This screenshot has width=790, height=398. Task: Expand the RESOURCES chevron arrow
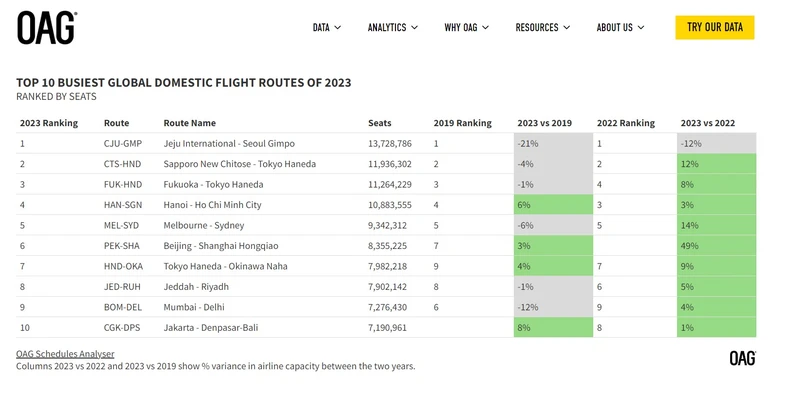click(566, 28)
